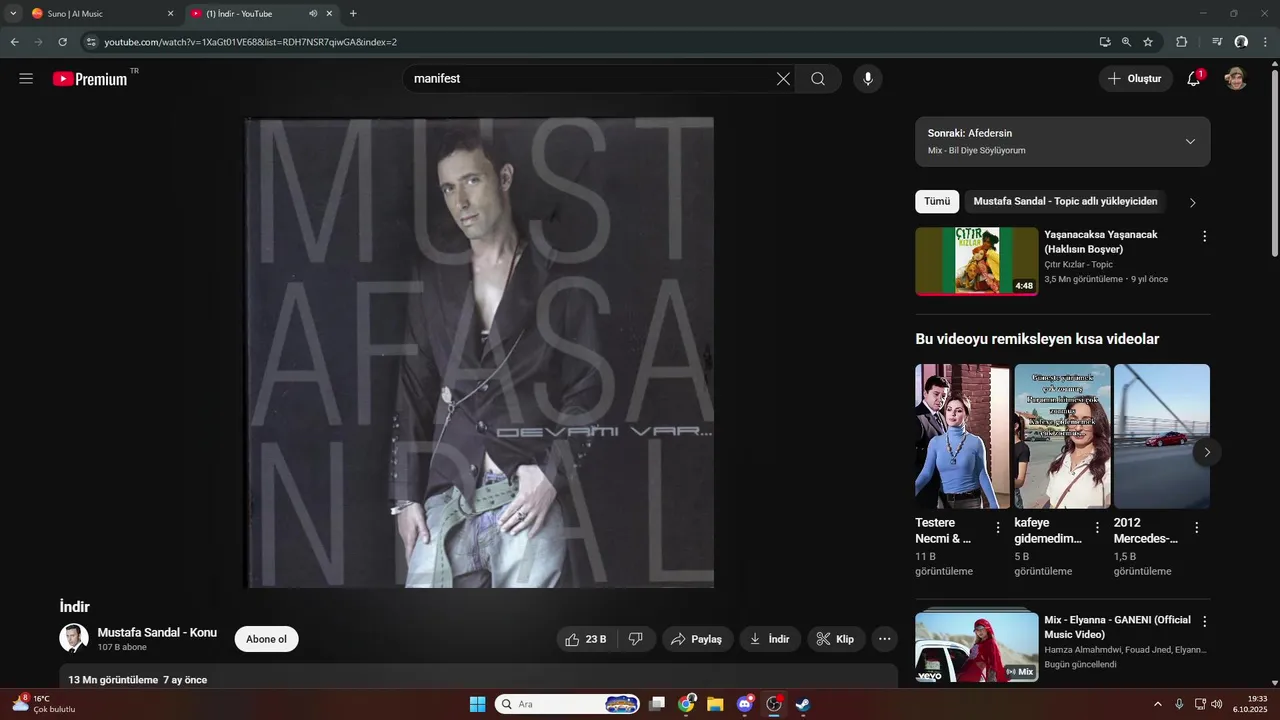Screen dimensions: 1280x720
Task: Open Mix - Elyanna GANENI thumbnail
Action: [x=977, y=647]
